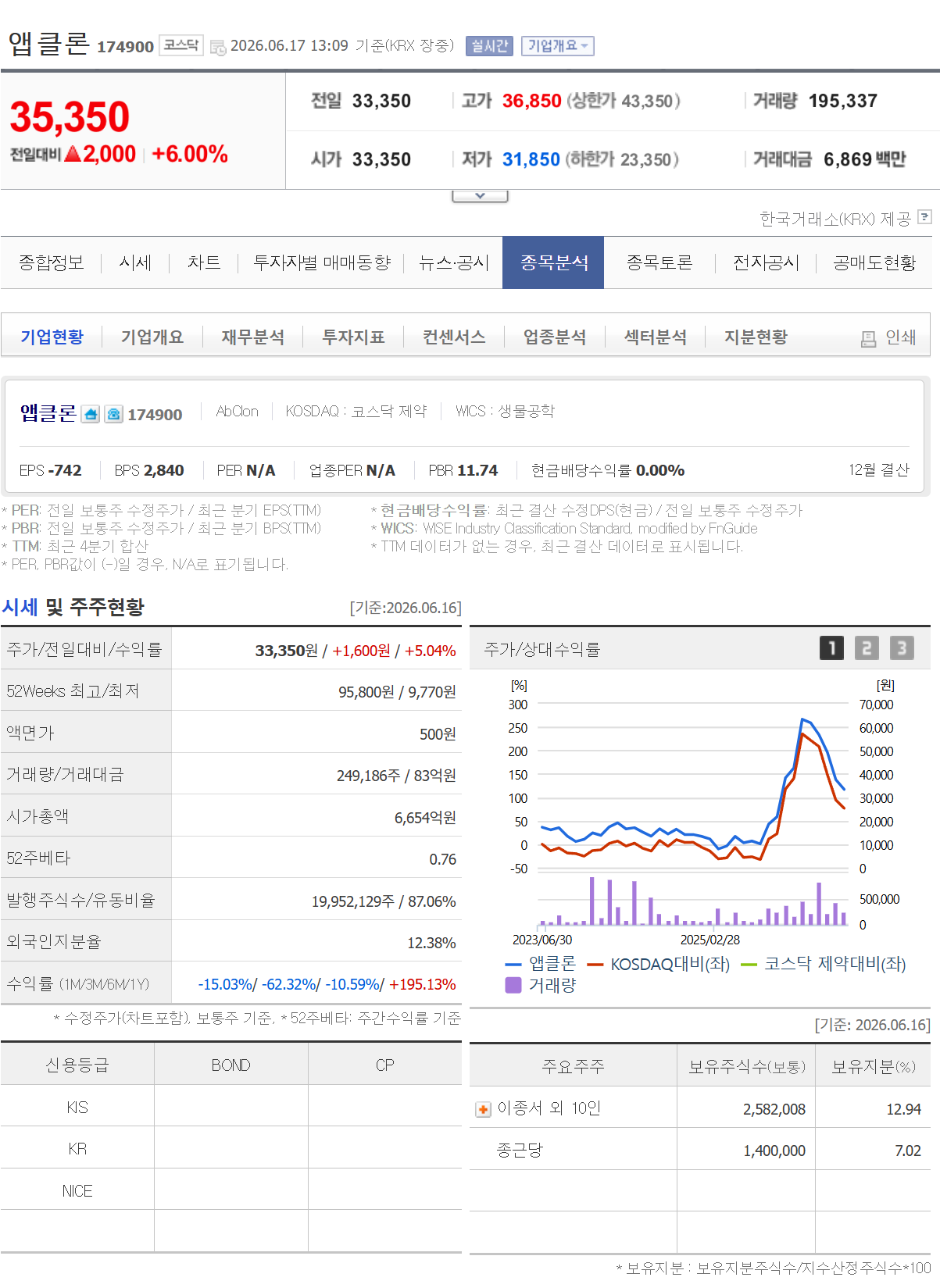This screenshot has width=940, height=1288.
Task: Select the 기업개요 sub-tab
Action: [152, 337]
